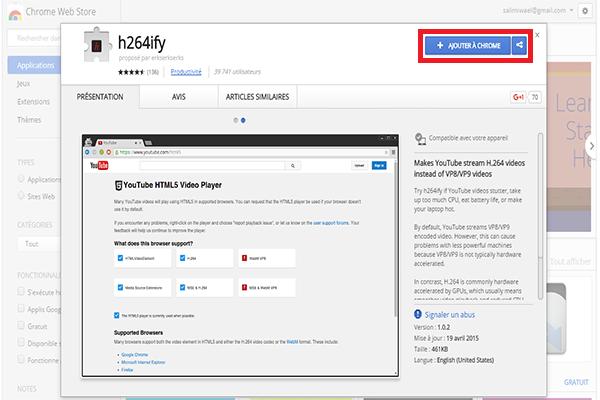Click the report abuse exclamation icon

(x=418, y=314)
